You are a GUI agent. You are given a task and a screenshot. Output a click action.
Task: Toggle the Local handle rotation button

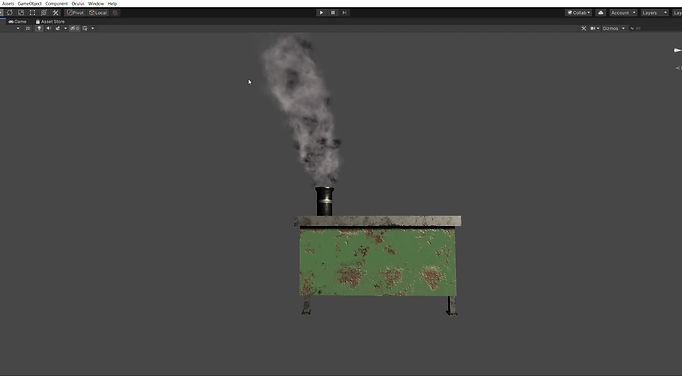coord(98,13)
